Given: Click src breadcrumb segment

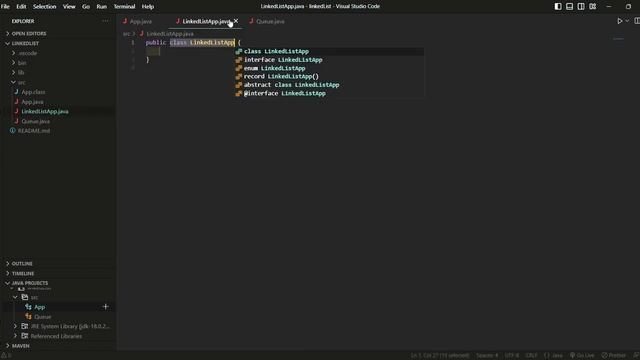Looking at the screenshot, I should 126,34.
